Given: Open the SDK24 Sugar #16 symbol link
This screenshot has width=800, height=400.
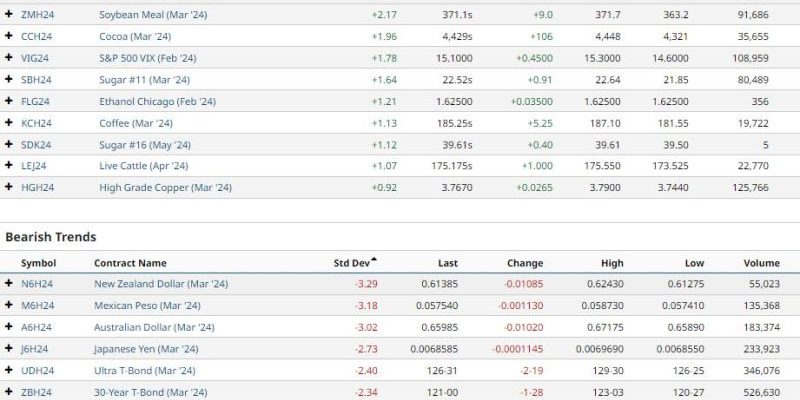Looking at the screenshot, I should click(x=36, y=145).
